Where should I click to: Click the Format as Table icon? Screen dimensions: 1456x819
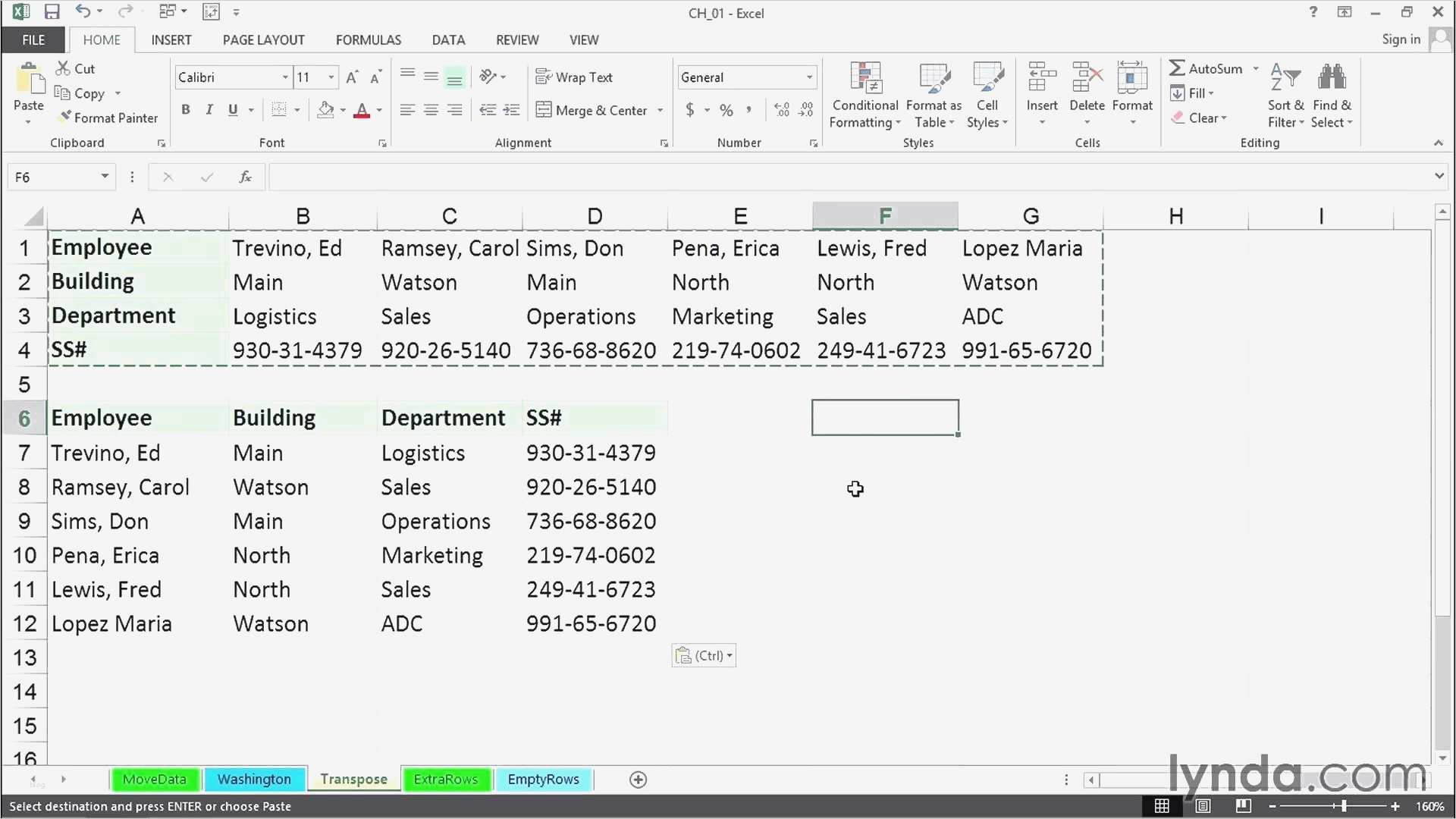click(x=934, y=78)
